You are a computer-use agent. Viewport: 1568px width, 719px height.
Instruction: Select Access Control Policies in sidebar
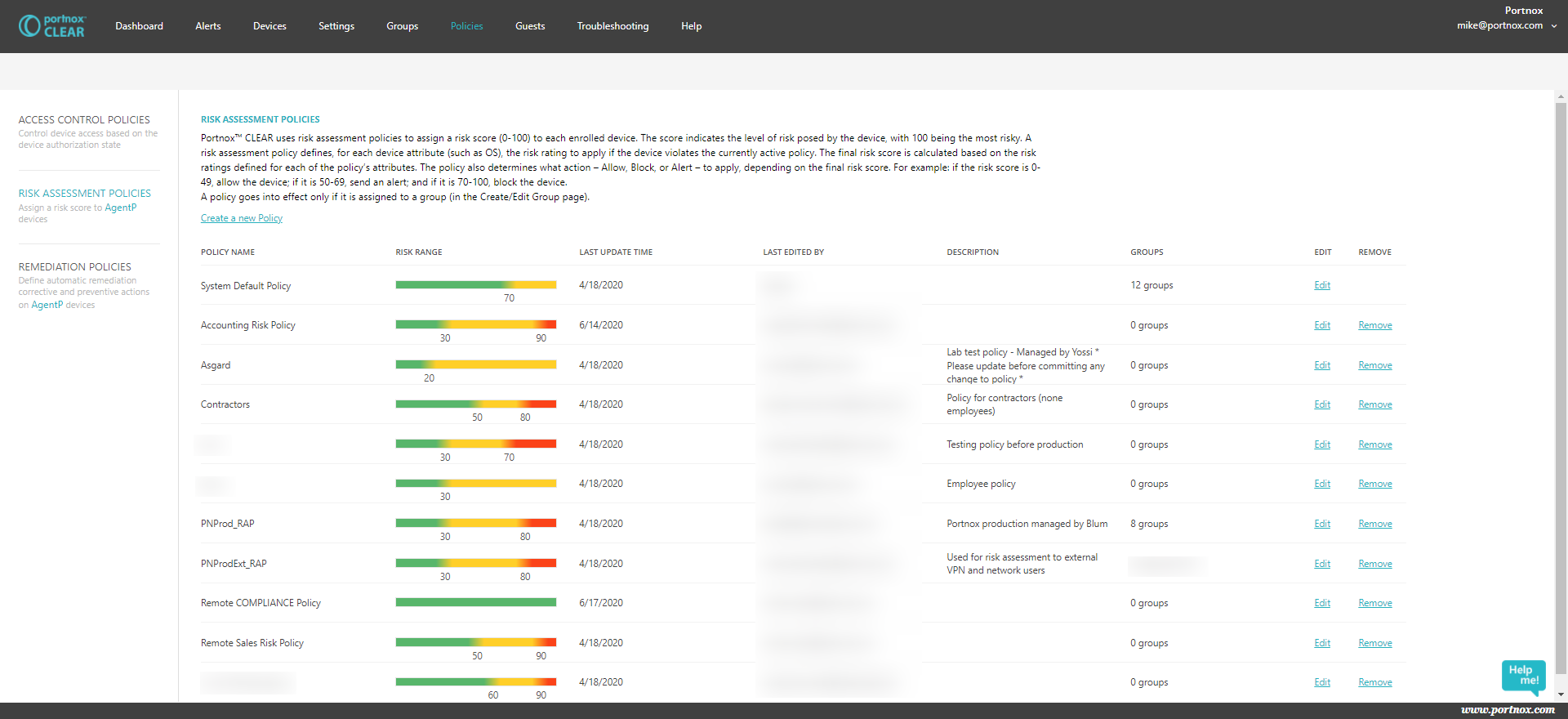point(84,120)
